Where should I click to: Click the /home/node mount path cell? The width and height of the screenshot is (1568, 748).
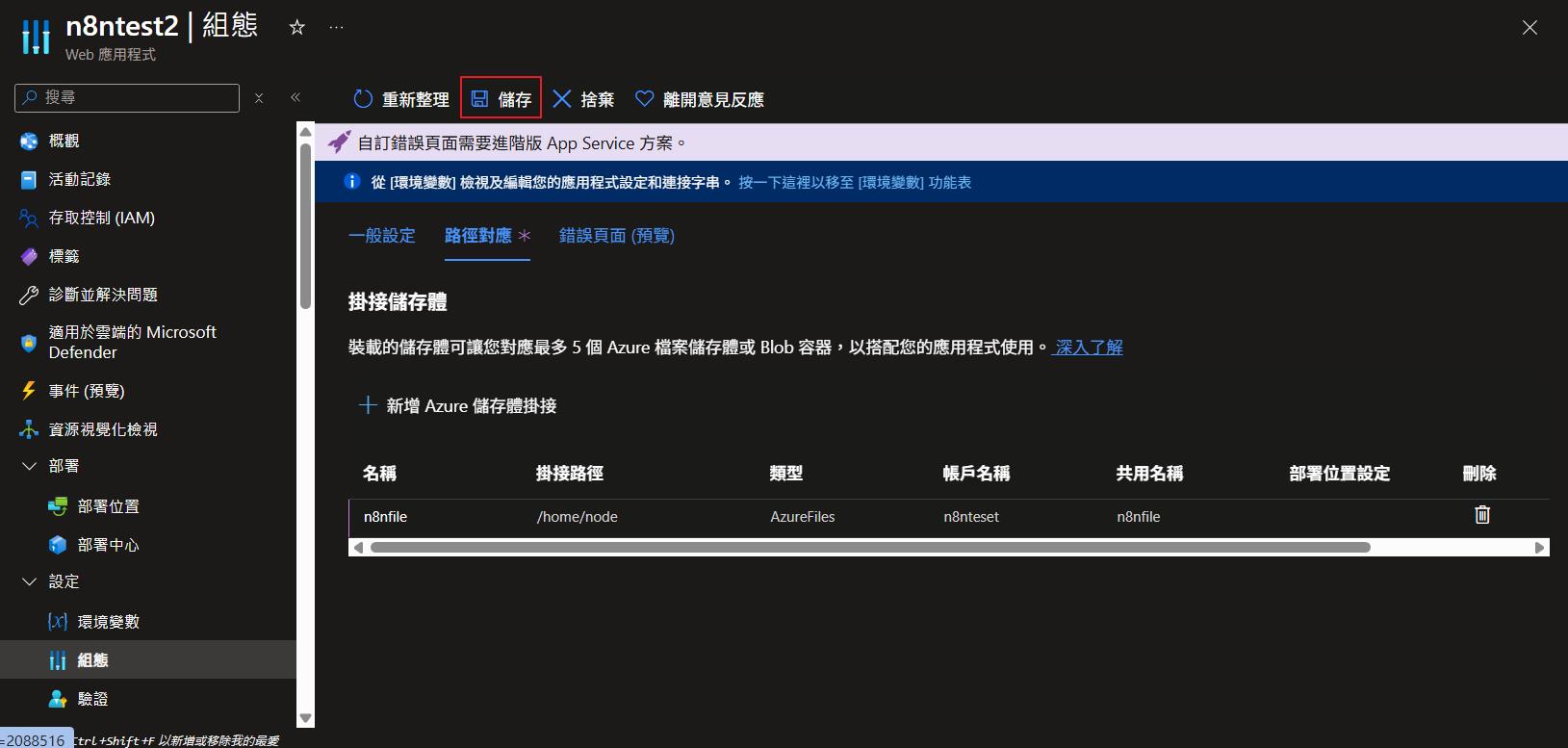click(x=578, y=517)
